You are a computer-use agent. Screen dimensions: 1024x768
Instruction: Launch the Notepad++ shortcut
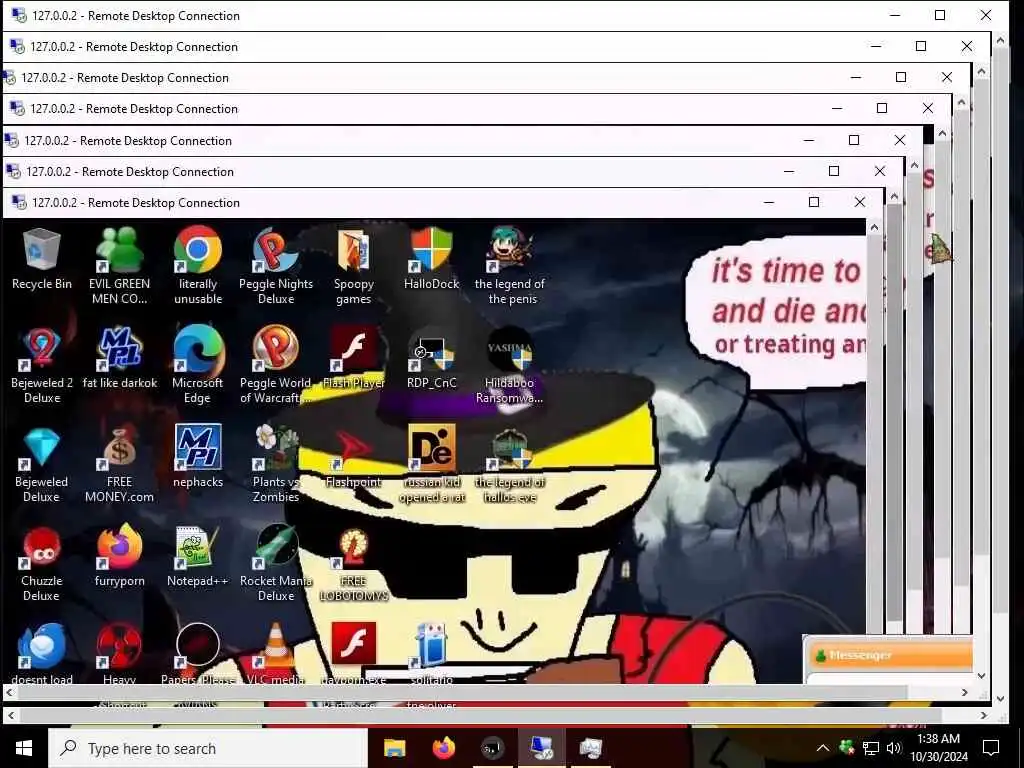coord(198,557)
